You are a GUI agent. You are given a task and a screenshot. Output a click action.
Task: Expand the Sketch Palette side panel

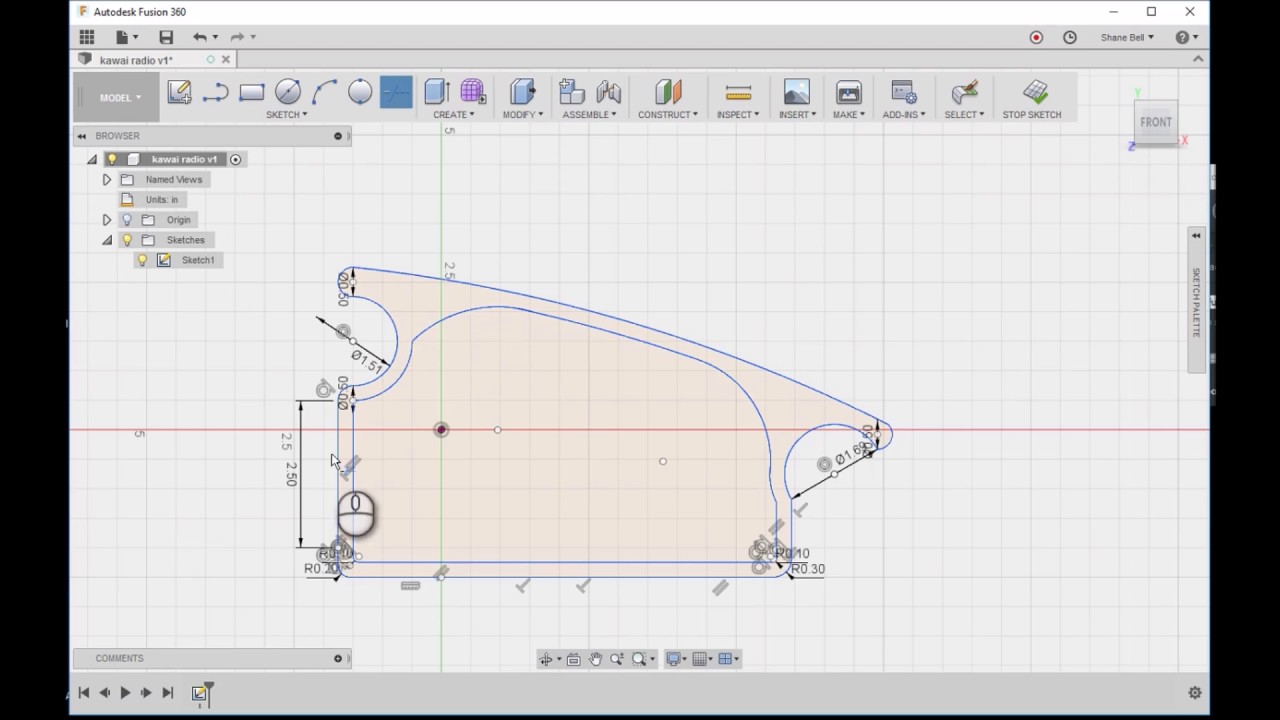tap(1196, 236)
